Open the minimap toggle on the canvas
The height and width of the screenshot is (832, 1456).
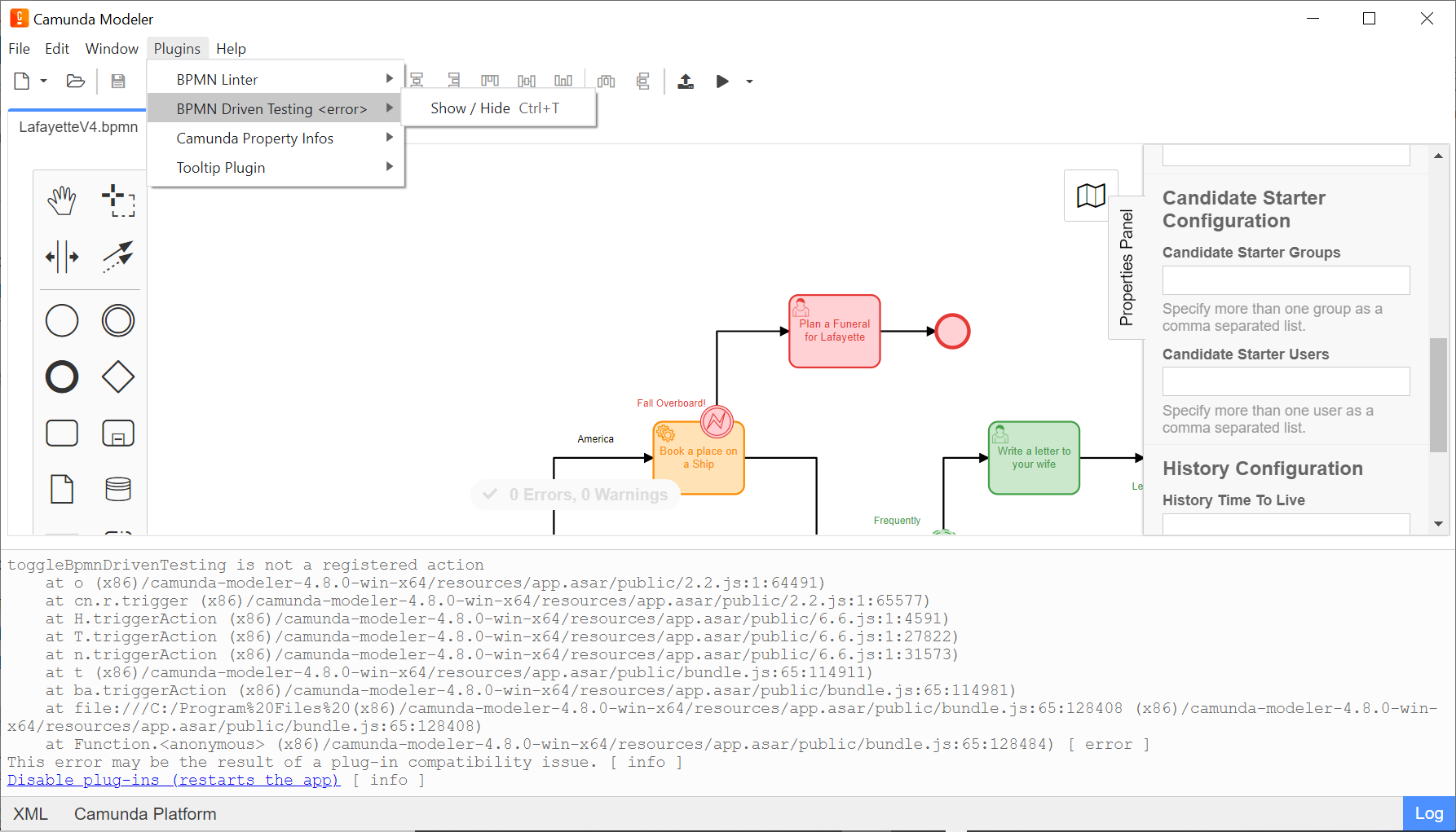pyautogui.click(x=1090, y=195)
